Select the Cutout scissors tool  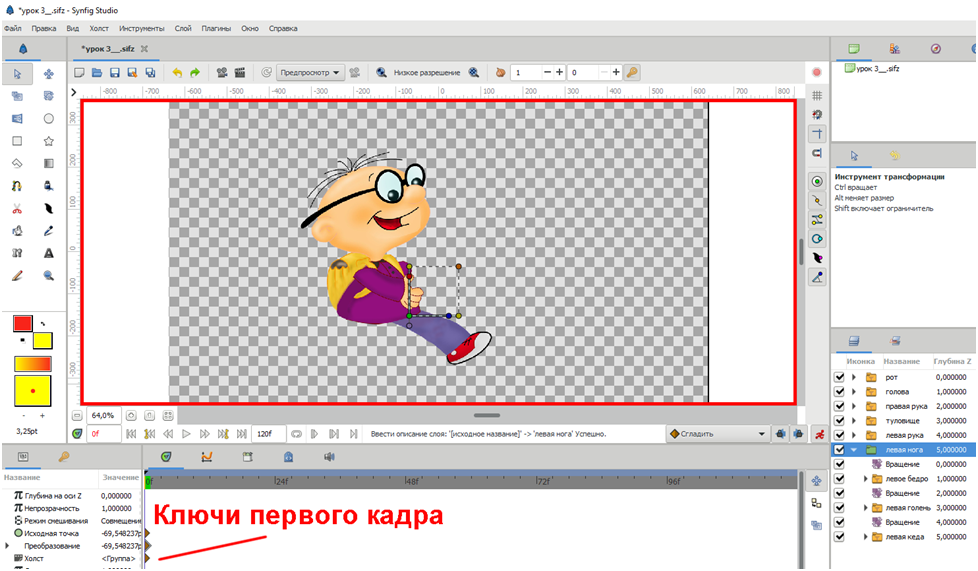[17, 208]
